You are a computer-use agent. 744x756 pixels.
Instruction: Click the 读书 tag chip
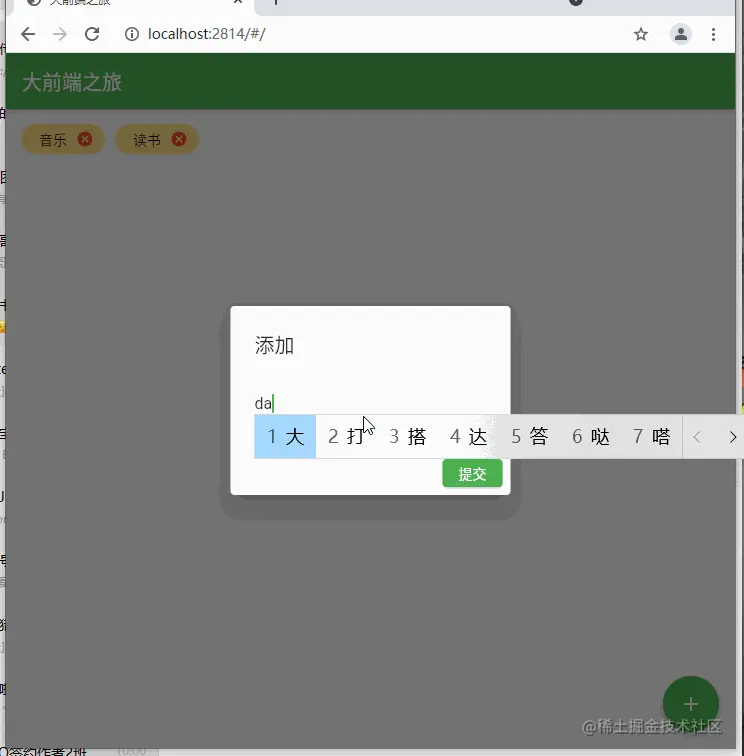(x=157, y=139)
